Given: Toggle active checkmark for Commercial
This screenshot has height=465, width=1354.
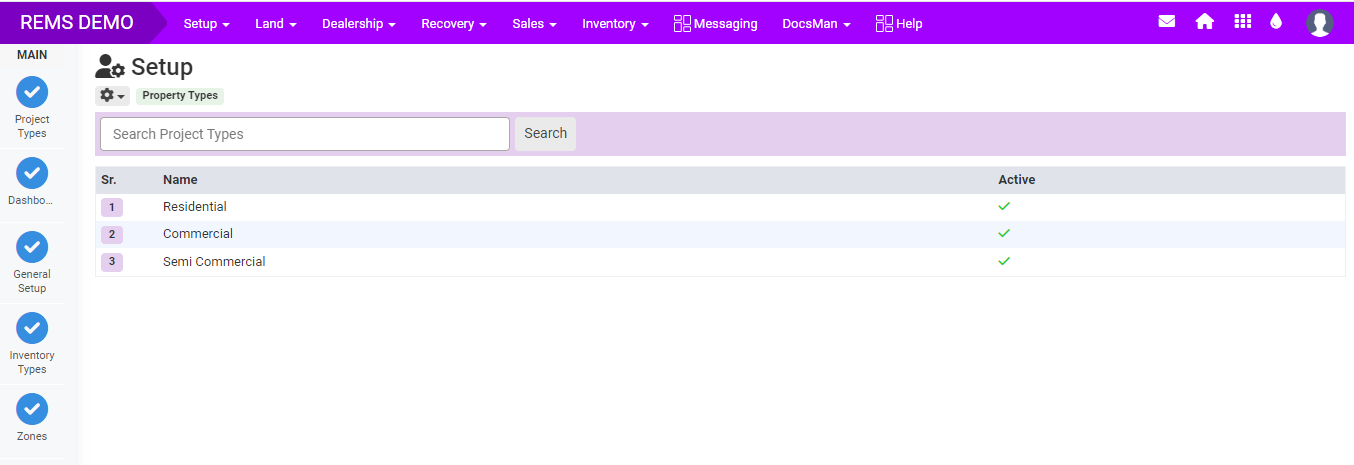Looking at the screenshot, I should tap(1004, 233).
